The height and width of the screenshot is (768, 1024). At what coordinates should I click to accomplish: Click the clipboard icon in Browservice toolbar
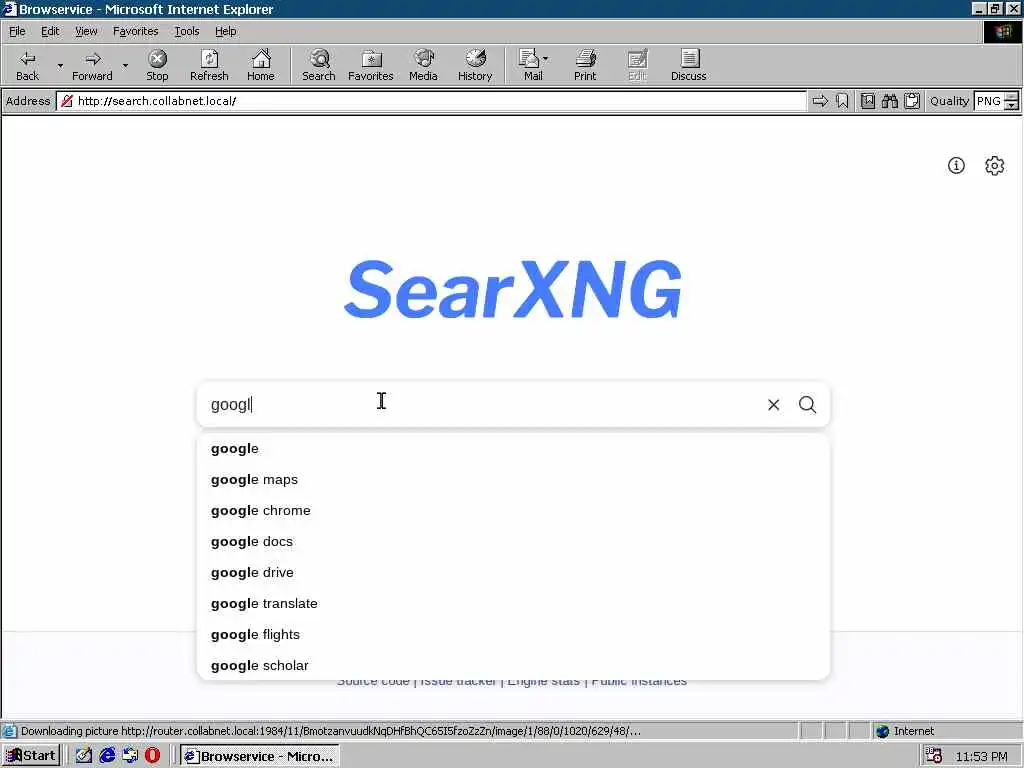tap(912, 101)
